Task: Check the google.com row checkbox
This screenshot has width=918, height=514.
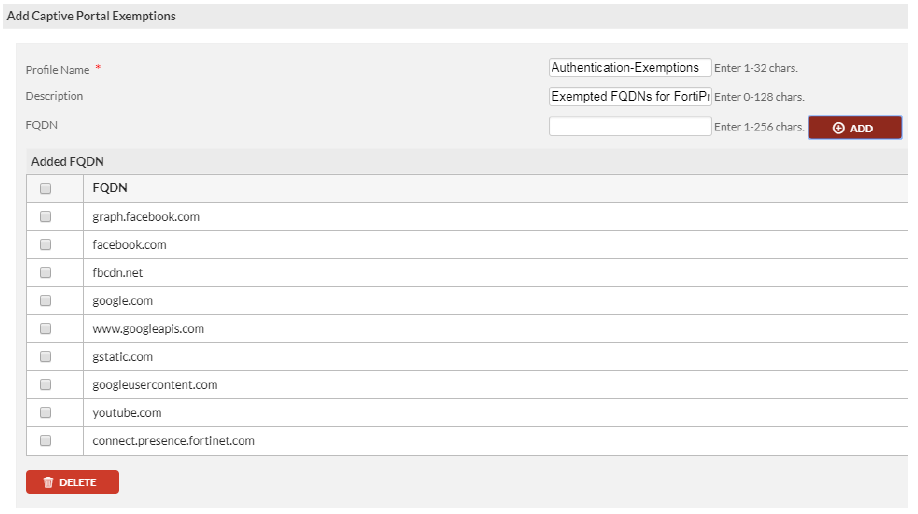Action: 45,300
